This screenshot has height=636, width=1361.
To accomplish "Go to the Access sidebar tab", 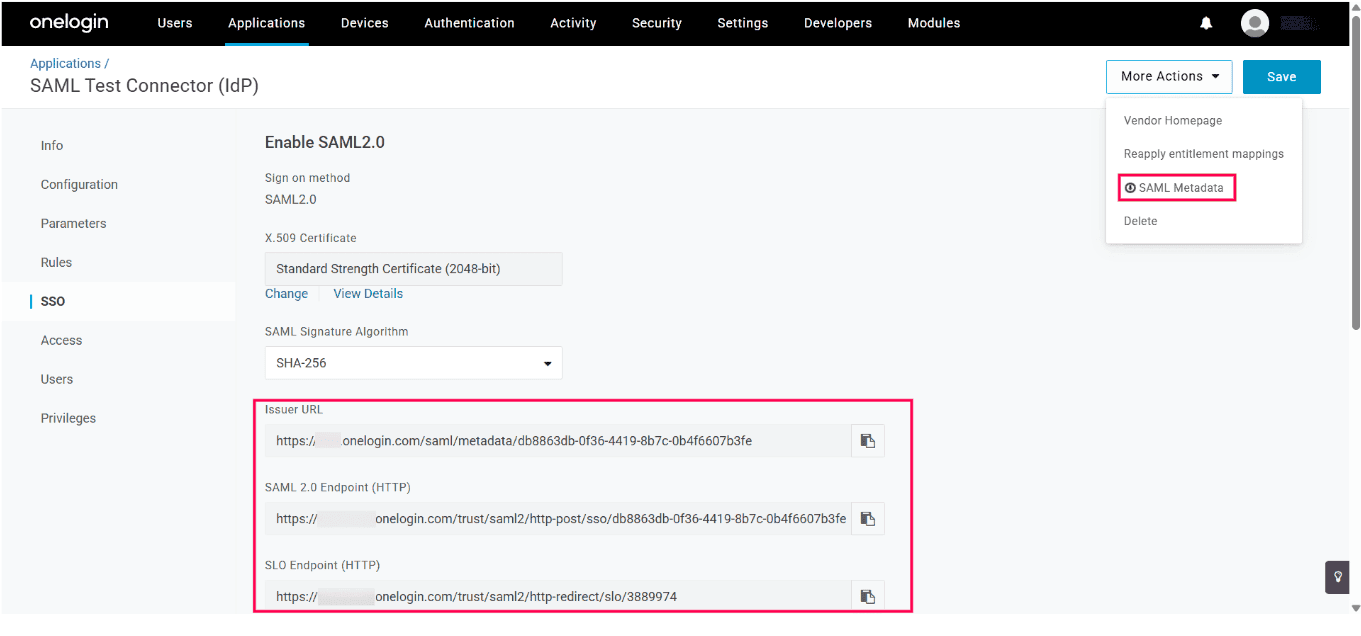I will pos(61,341).
